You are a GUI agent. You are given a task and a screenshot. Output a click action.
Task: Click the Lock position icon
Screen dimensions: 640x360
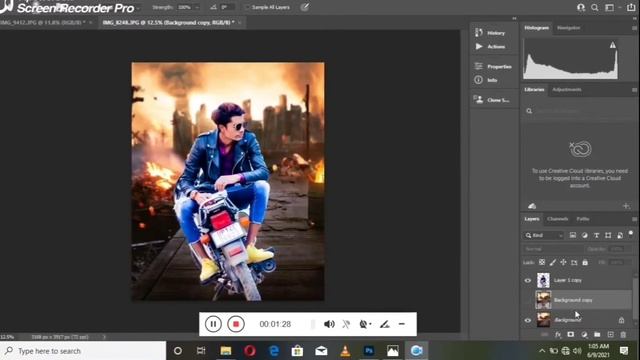[x=563, y=262]
